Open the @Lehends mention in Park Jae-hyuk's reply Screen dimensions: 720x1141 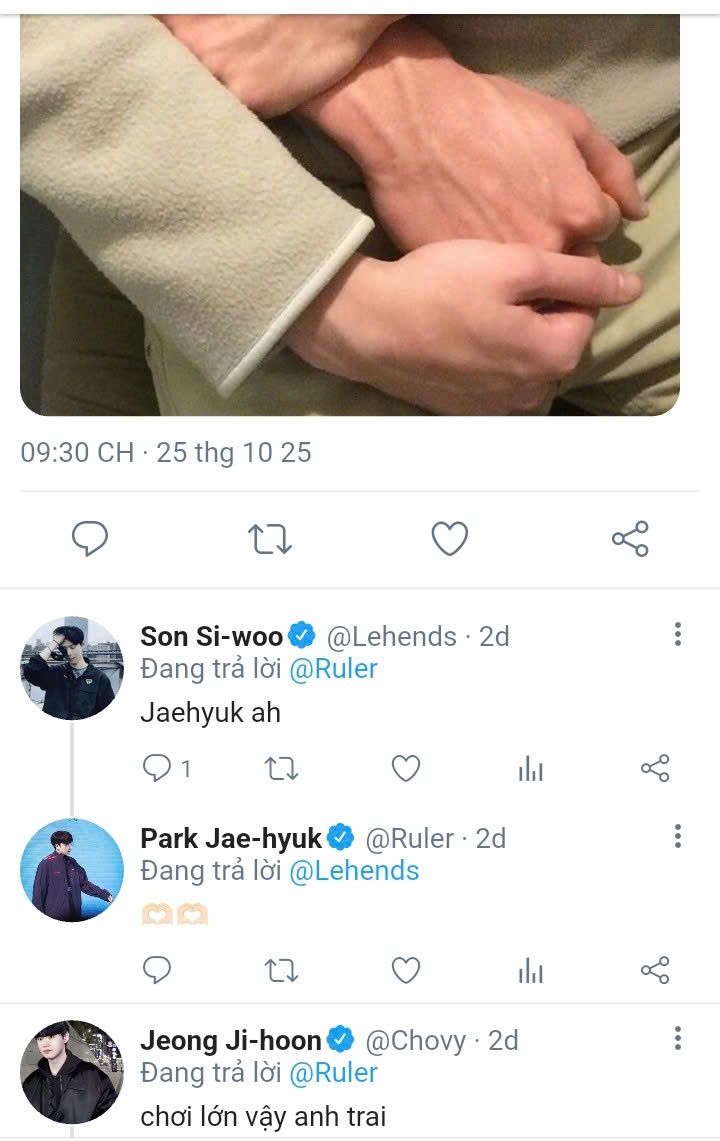(354, 871)
